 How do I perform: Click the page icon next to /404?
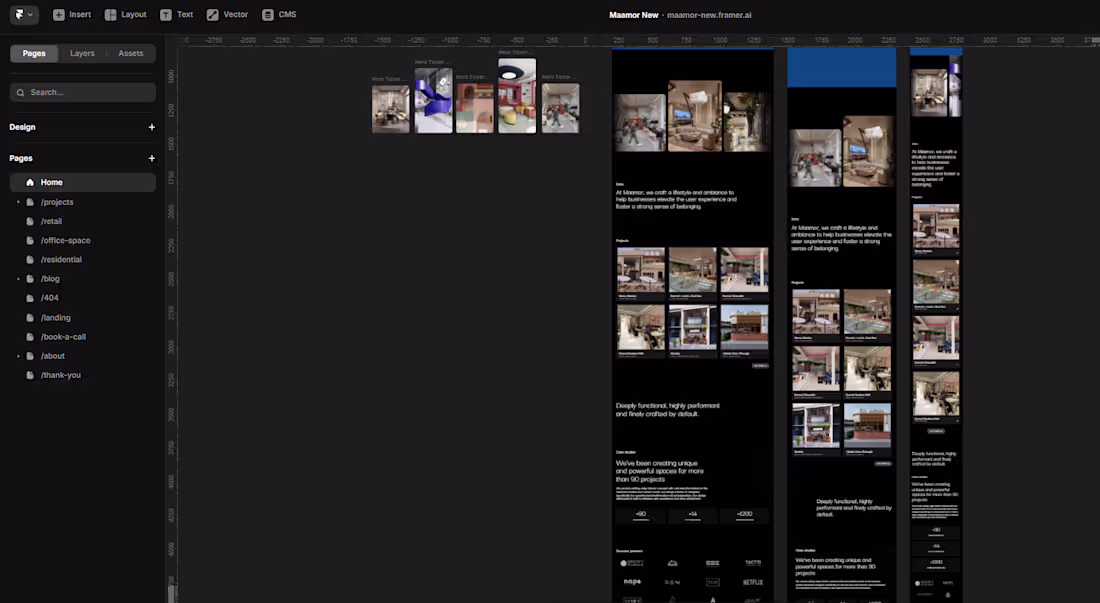tap(31, 297)
